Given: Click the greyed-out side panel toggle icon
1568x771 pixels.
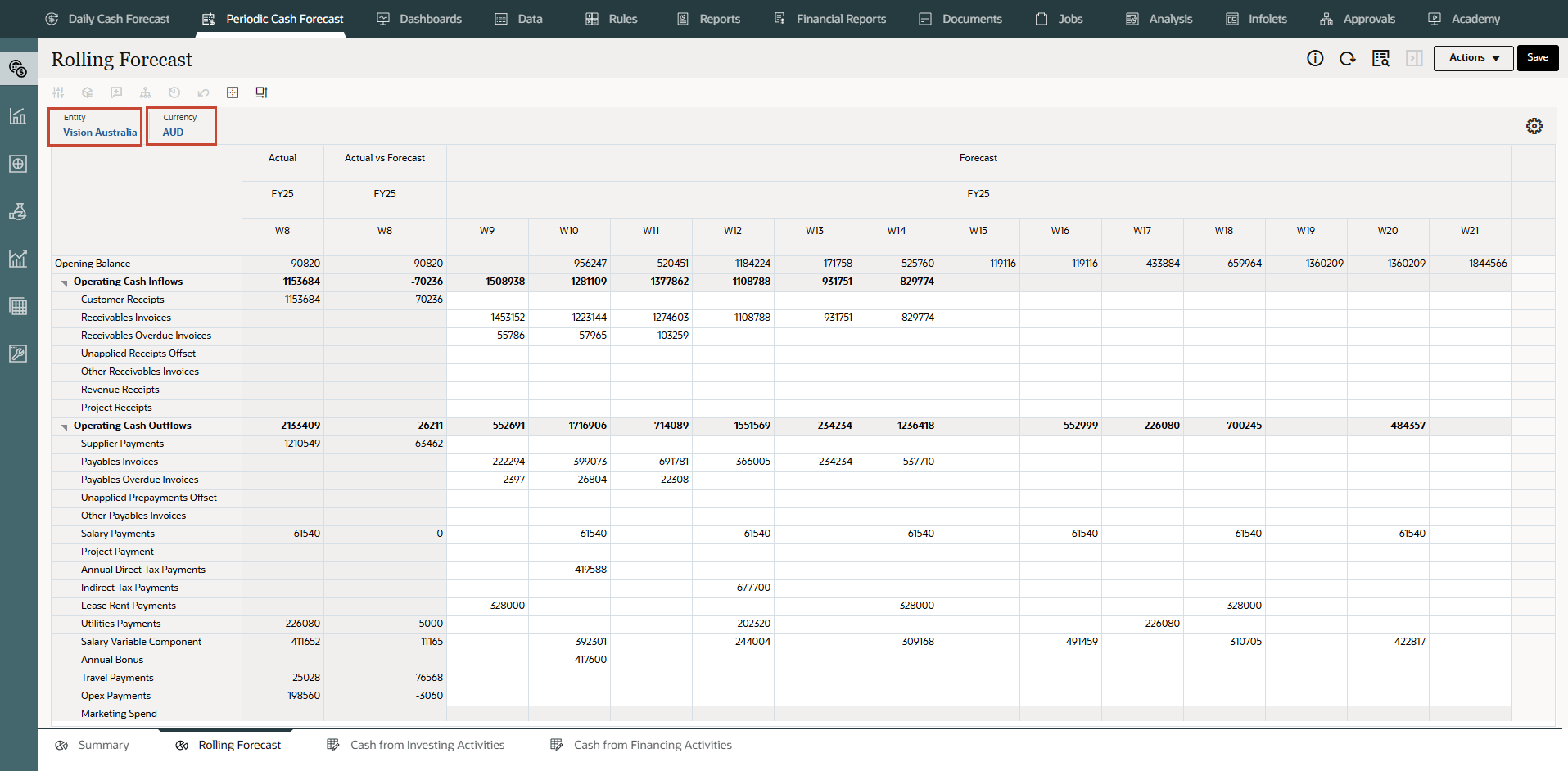Looking at the screenshot, I should tap(1414, 58).
